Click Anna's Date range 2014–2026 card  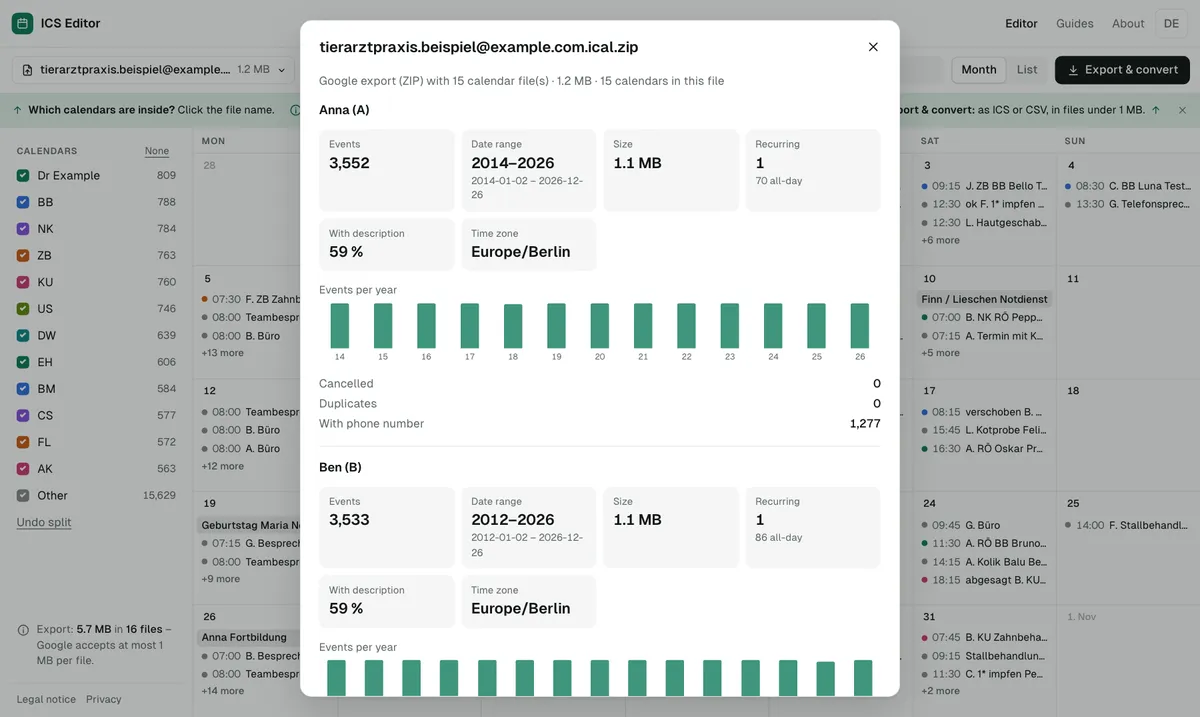pos(529,170)
